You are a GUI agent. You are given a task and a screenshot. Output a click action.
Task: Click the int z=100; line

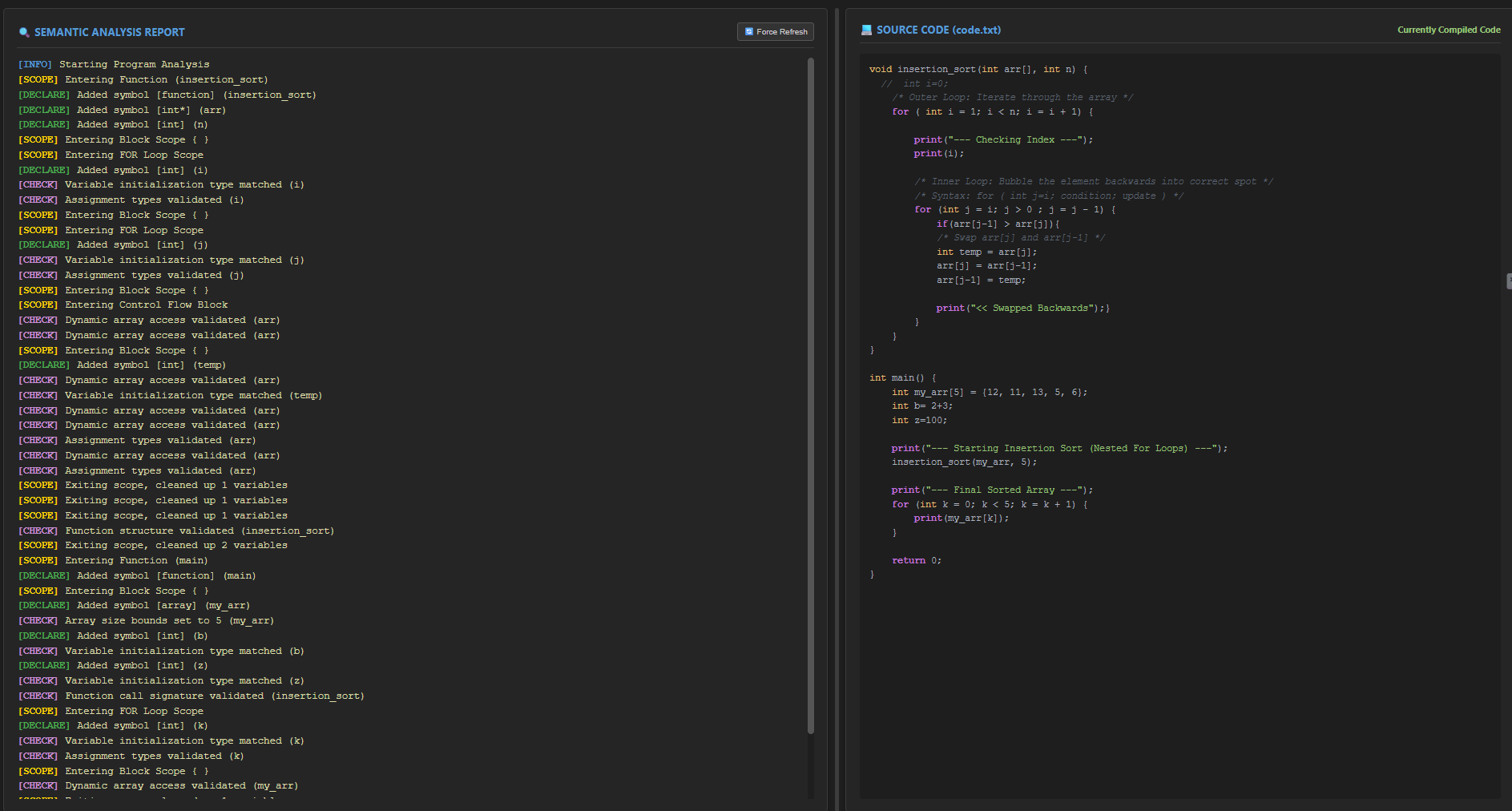pos(920,421)
